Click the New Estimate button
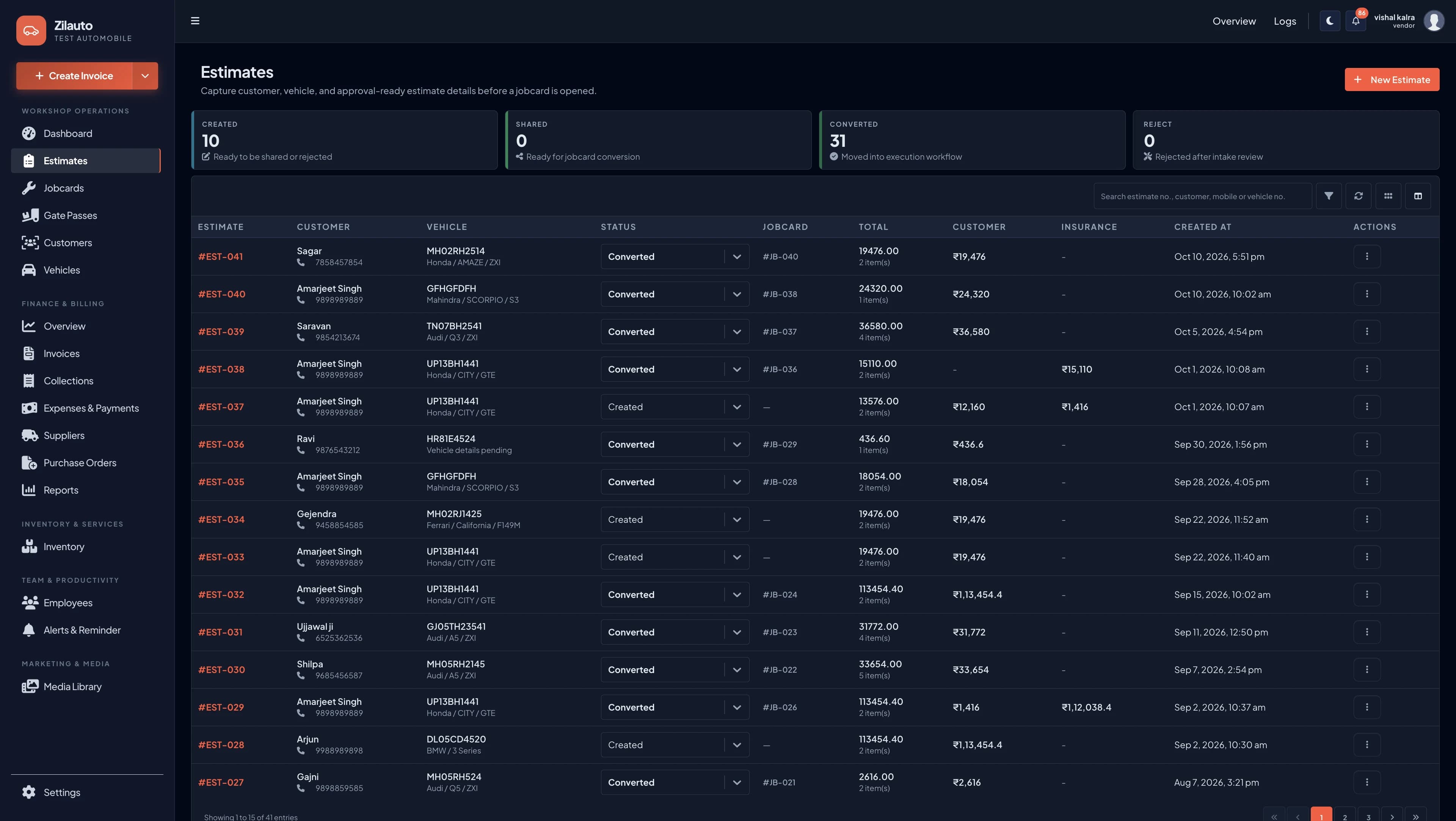The image size is (1456, 821). pos(1392,80)
